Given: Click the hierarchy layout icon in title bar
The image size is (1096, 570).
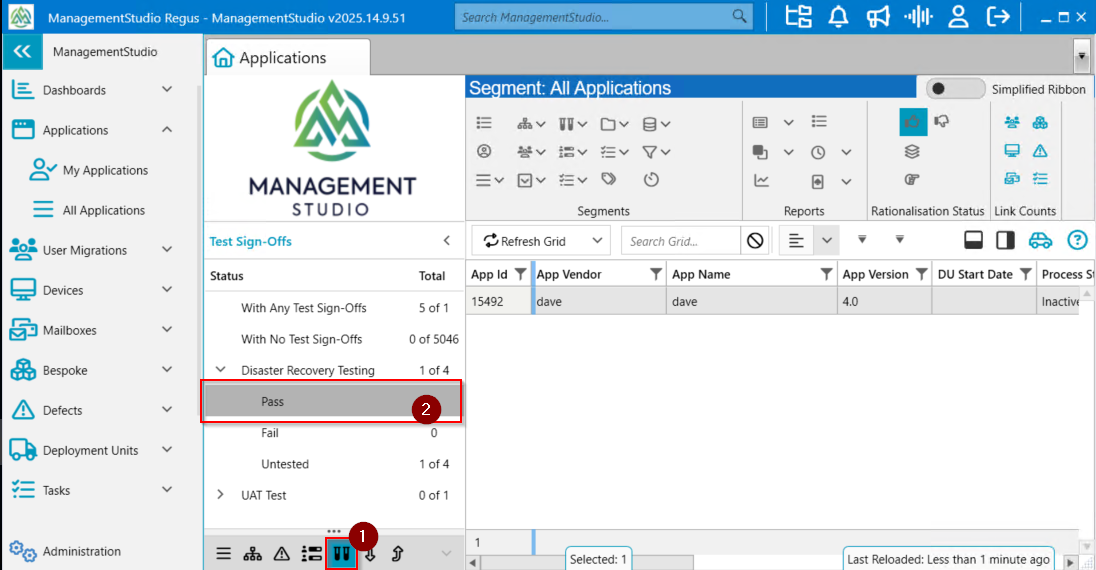Looking at the screenshot, I should click(798, 17).
